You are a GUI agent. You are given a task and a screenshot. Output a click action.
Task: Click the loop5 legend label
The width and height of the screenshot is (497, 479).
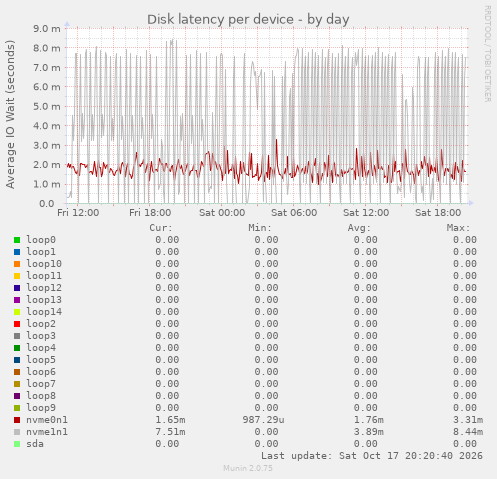point(41,360)
